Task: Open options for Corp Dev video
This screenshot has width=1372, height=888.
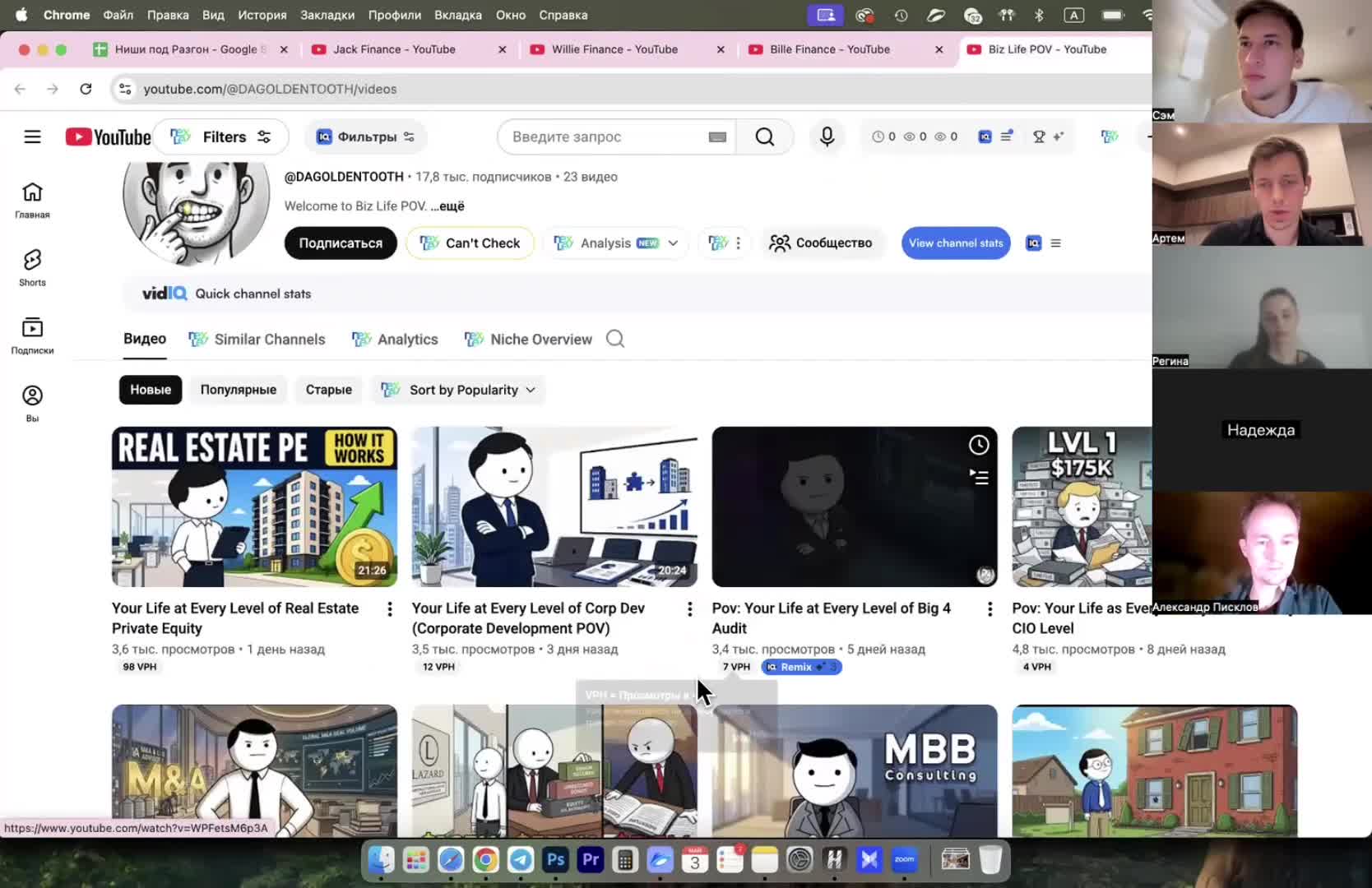Action: [x=689, y=609]
